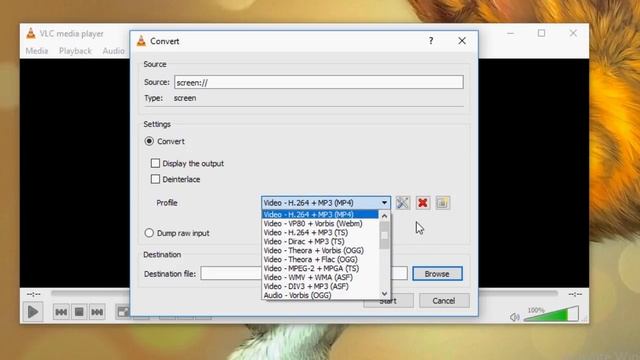Screen dimensions: 640x360
Task: Select the Convert radio button
Action: (x=149, y=141)
